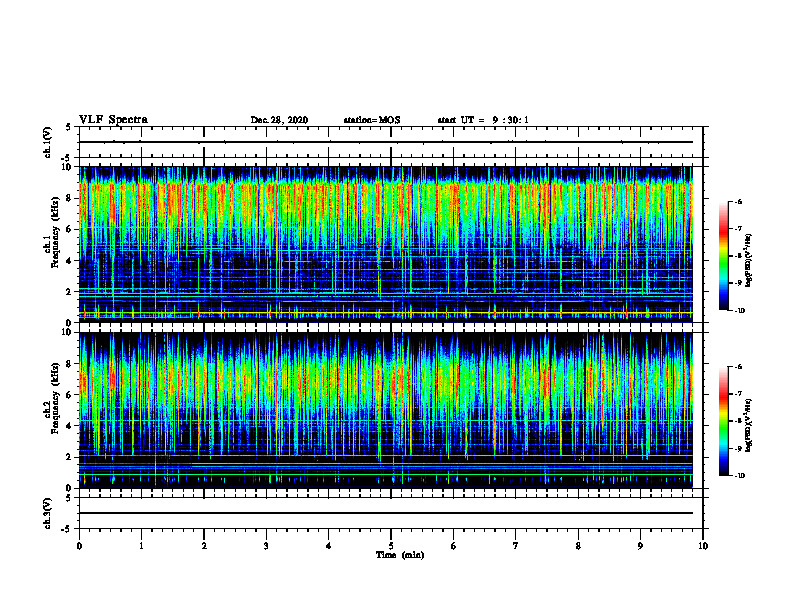792x612 pixels.
Task: Click the 'ch.1(V)' axis label
Action: 47,142
